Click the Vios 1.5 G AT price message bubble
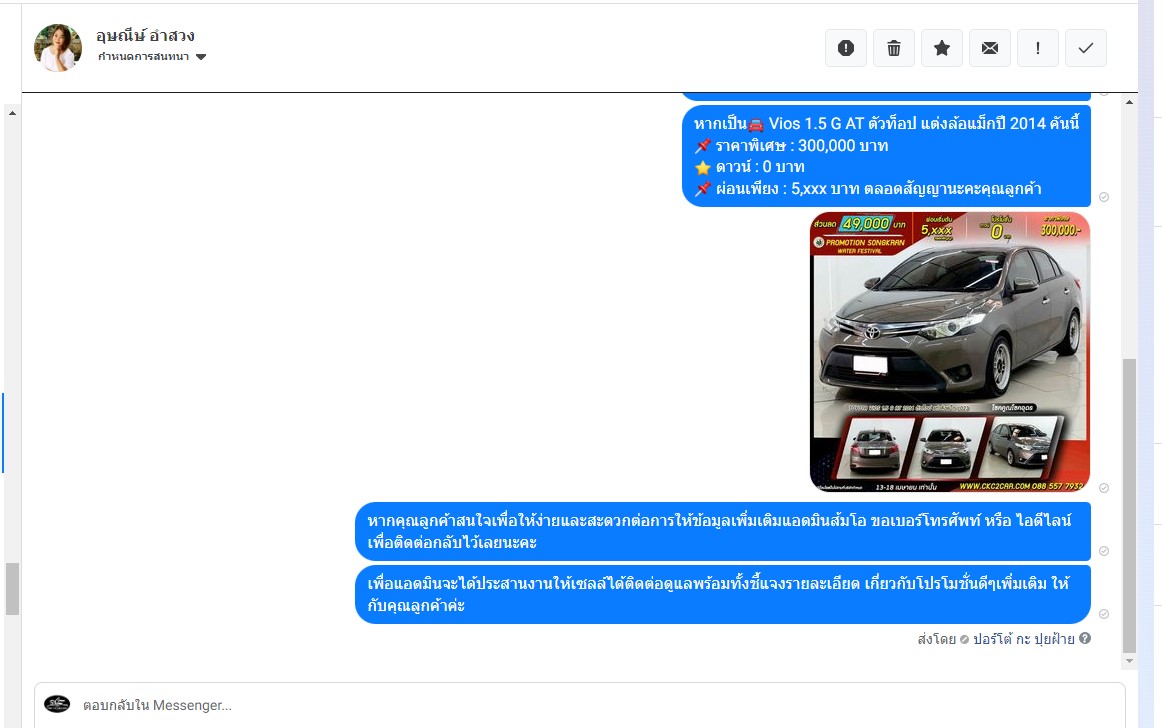Viewport: 1162px width, 728px height. pyautogui.click(x=885, y=156)
